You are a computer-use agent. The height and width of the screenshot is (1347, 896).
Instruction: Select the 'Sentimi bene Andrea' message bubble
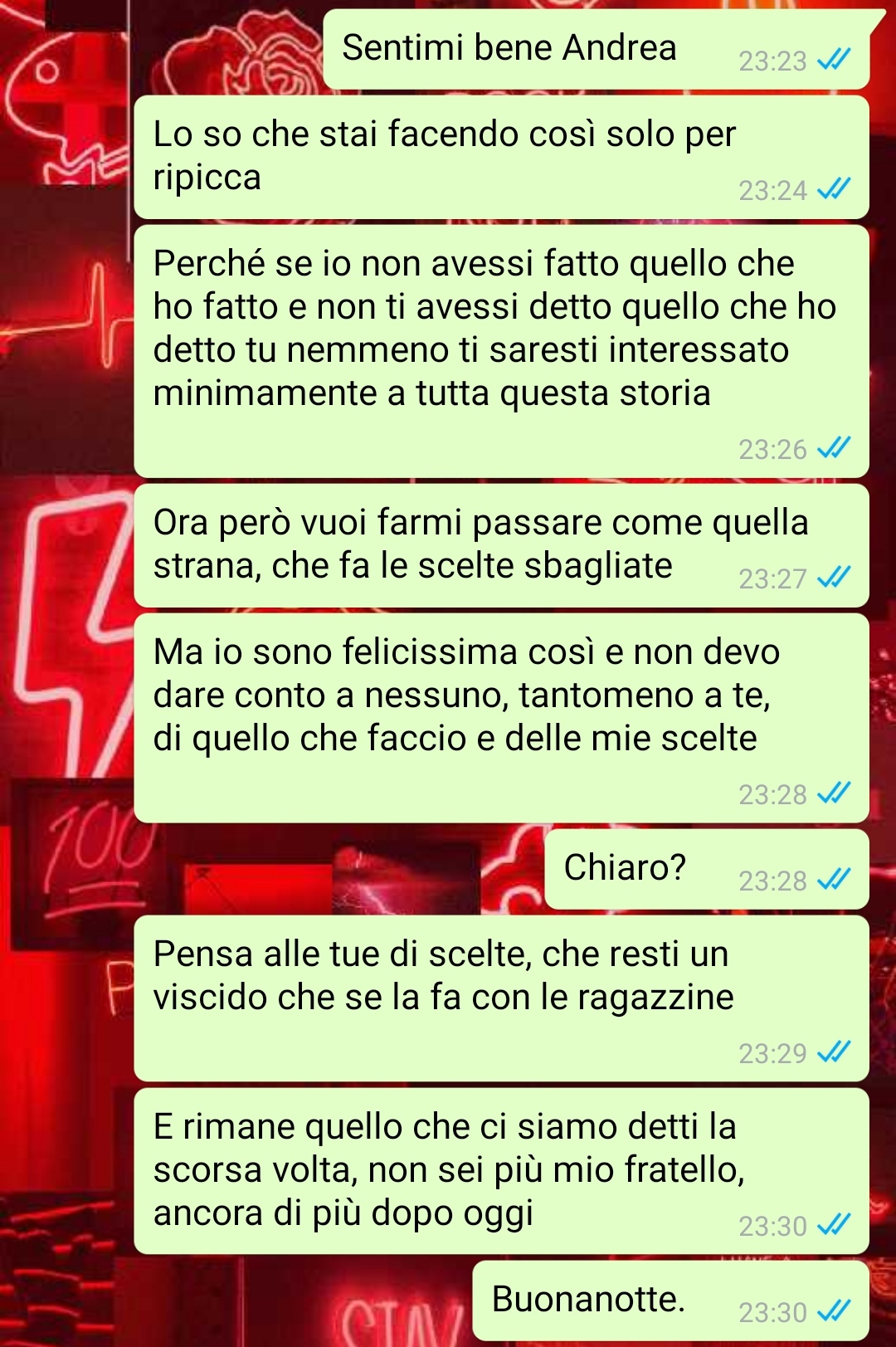pyautogui.click(x=597, y=49)
